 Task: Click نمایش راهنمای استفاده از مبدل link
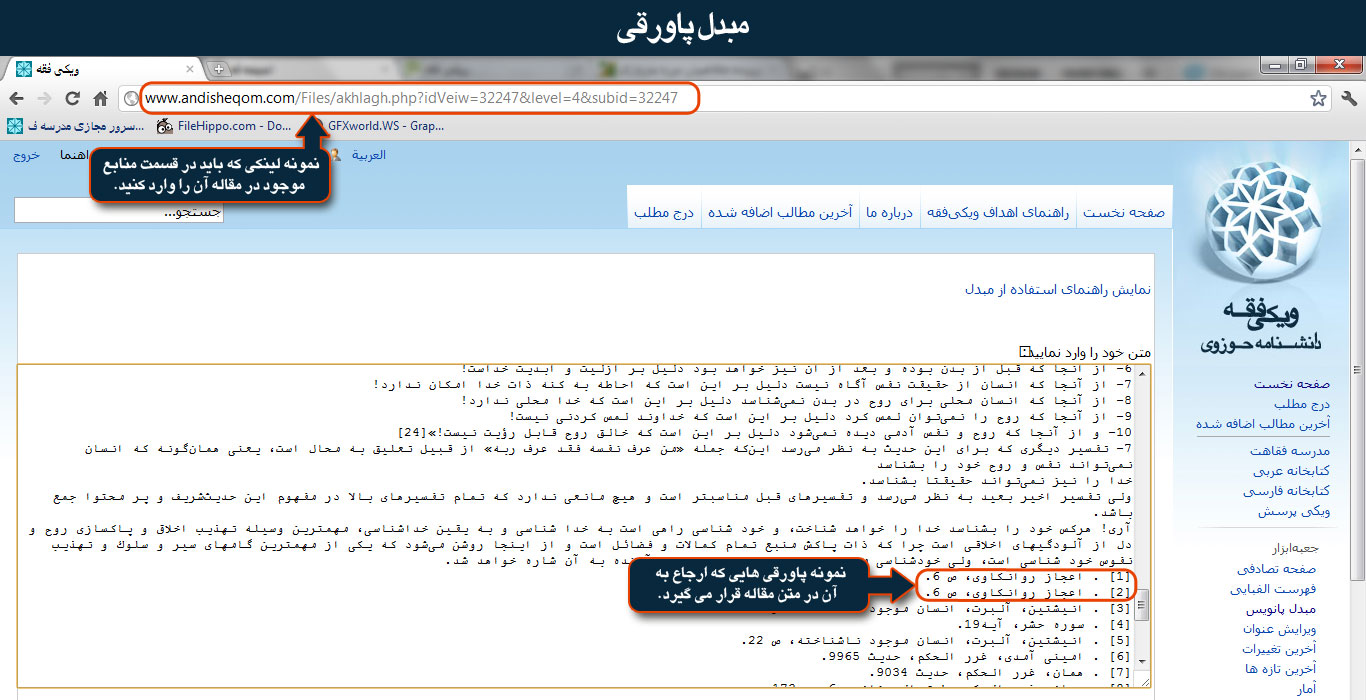pyautogui.click(x=1058, y=289)
